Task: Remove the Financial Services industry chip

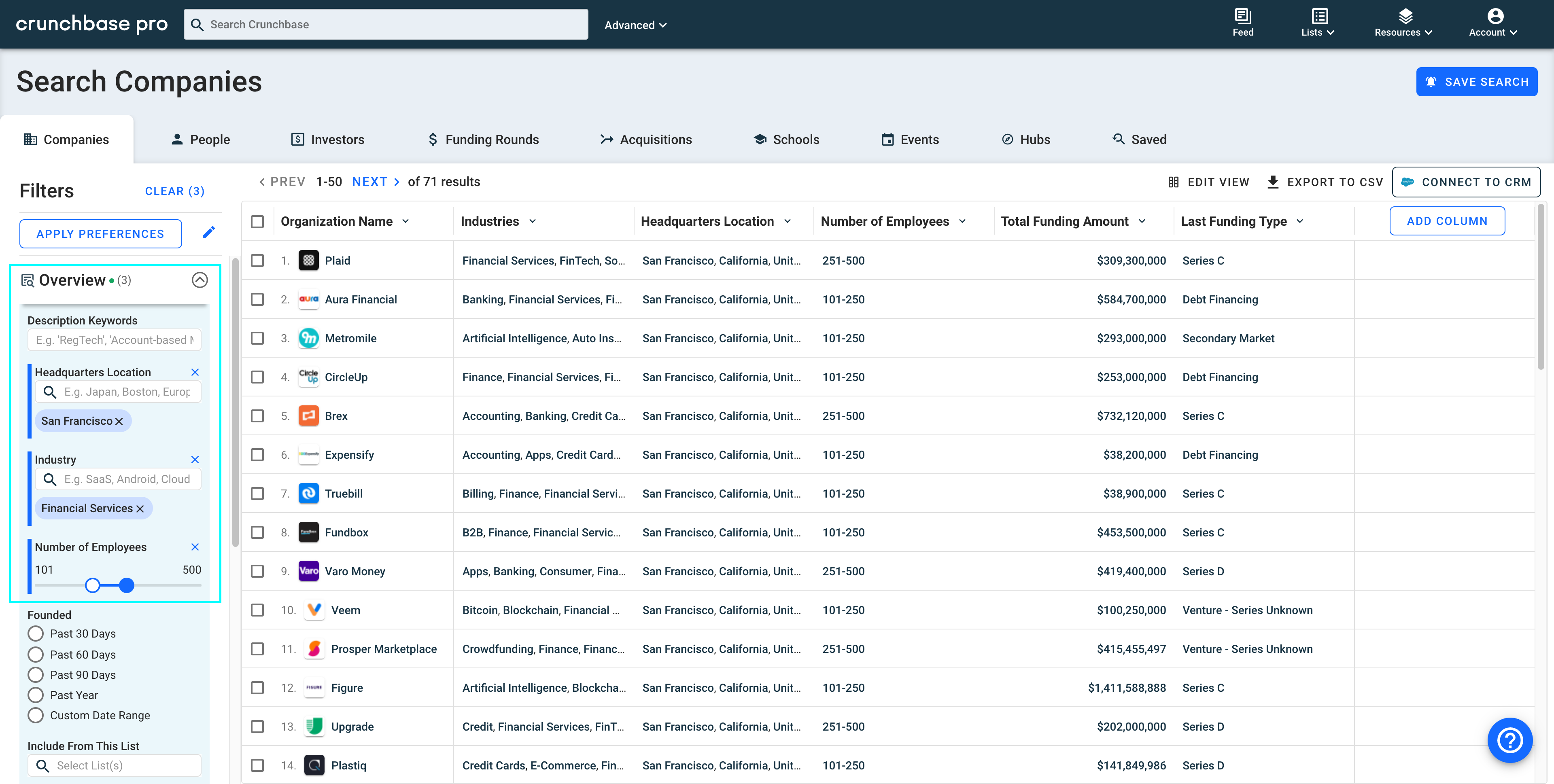Action: pos(140,509)
